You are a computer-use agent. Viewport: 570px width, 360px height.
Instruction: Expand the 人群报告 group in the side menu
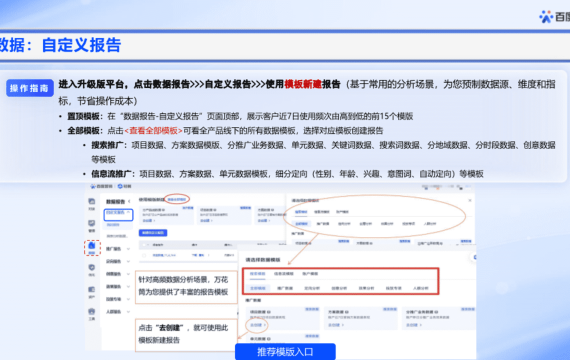128,312
